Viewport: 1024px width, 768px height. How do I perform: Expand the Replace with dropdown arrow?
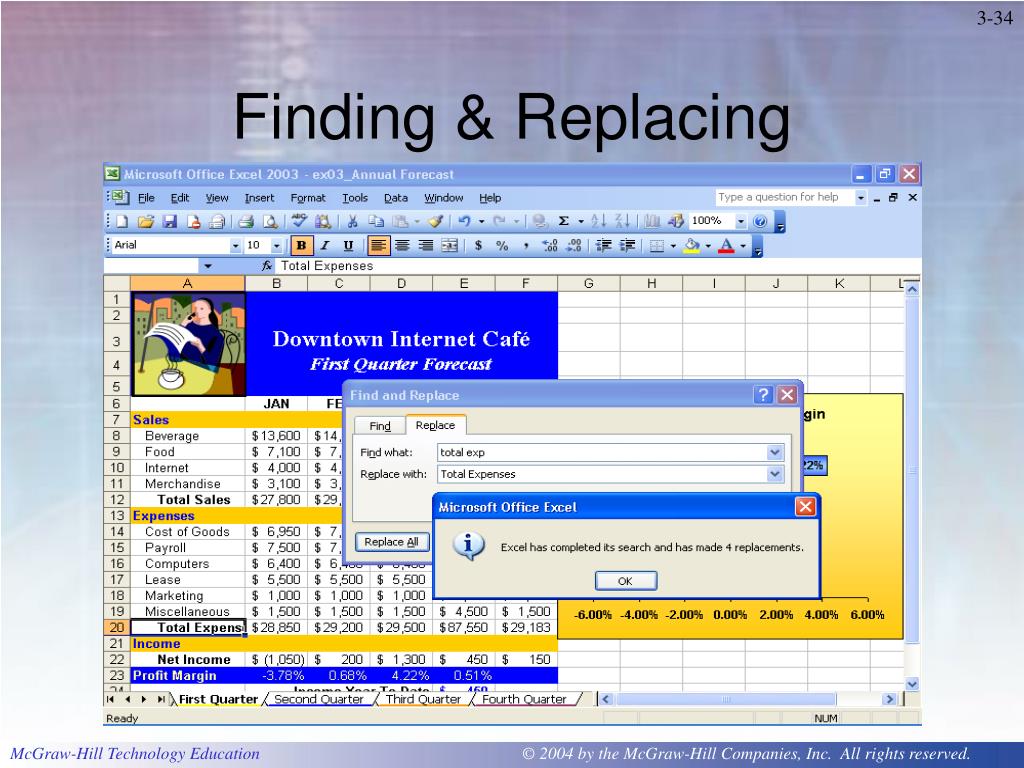pos(775,474)
